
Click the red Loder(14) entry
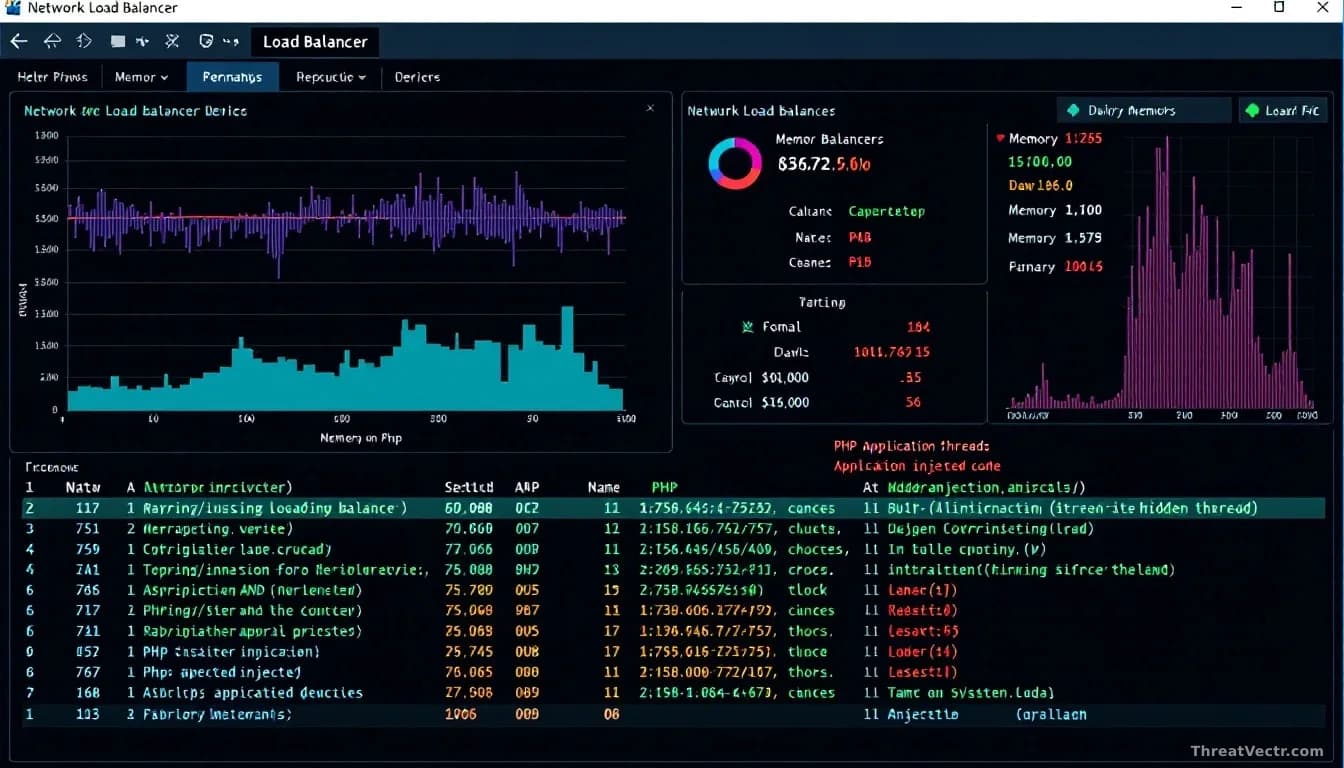click(923, 651)
